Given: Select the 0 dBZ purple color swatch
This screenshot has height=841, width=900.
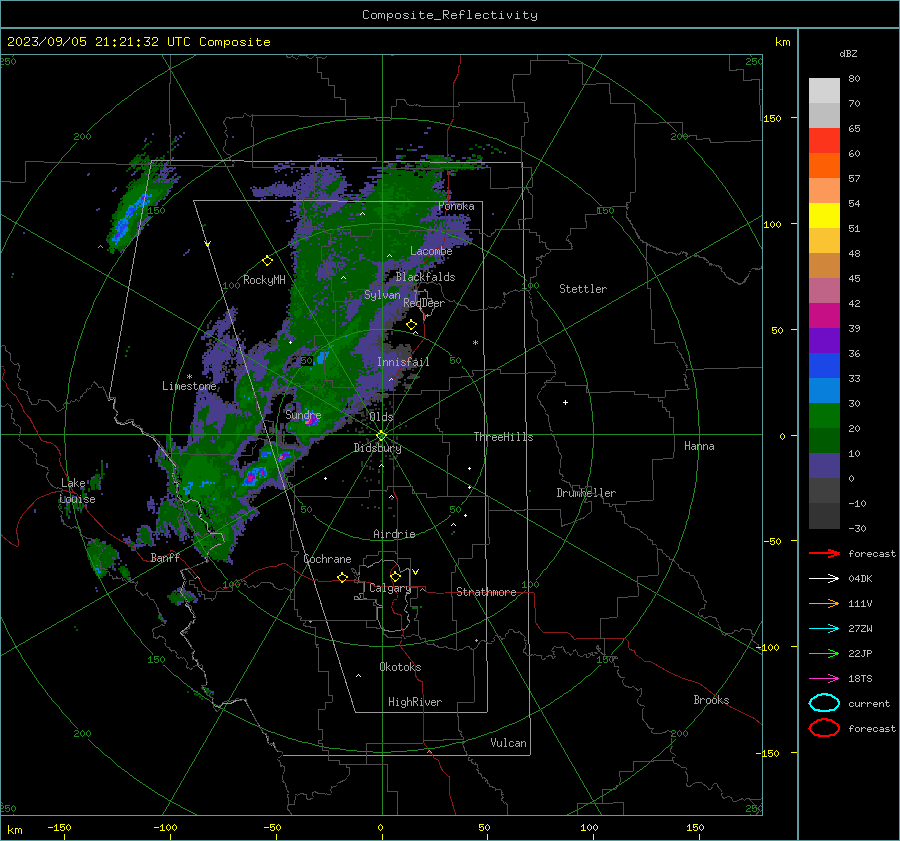Looking at the screenshot, I should 824,466.
